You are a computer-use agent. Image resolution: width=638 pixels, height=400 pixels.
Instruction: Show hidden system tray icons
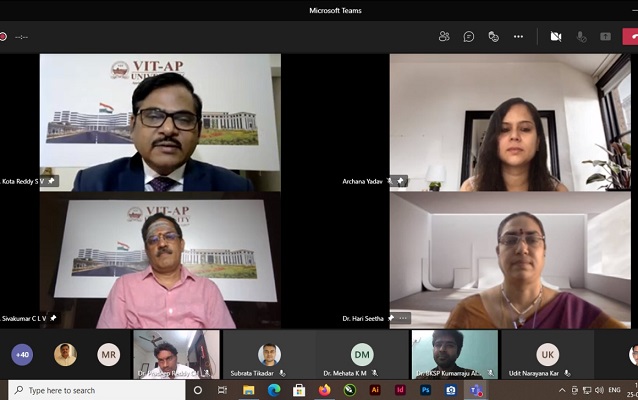[x=563, y=390]
